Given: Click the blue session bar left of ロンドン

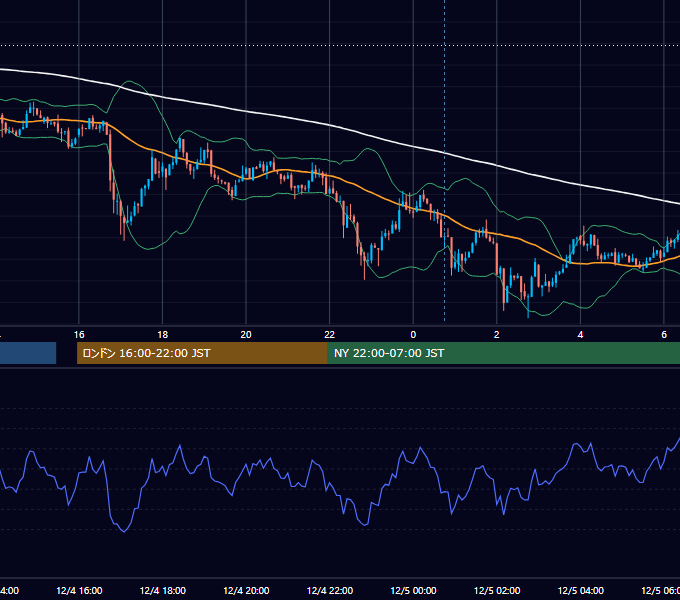Looking at the screenshot, I should coord(28,353).
